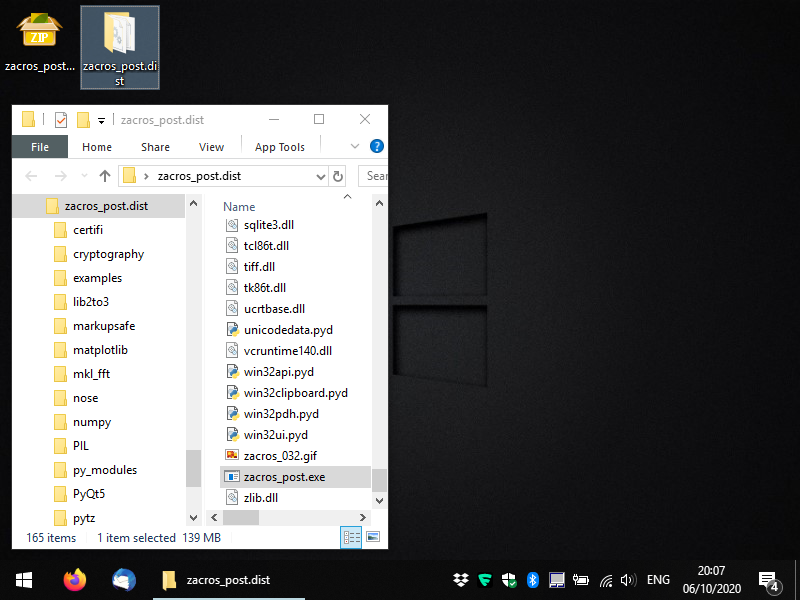Click the Dropbox tray icon
The width and height of the screenshot is (800, 600).
click(x=461, y=580)
